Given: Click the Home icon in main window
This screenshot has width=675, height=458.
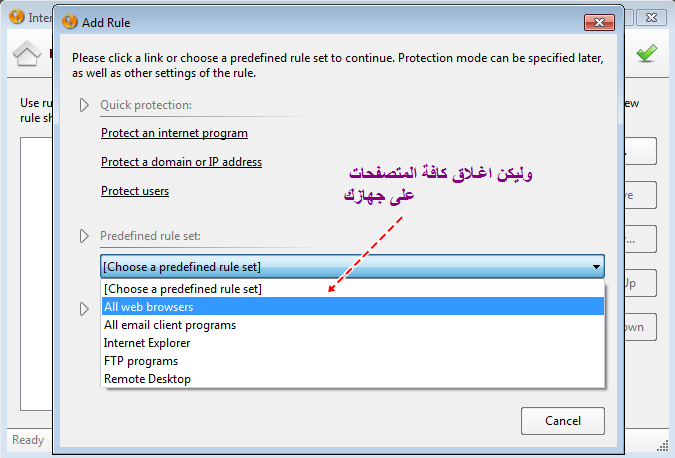Looking at the screenshot, I should tap(27, 54).
